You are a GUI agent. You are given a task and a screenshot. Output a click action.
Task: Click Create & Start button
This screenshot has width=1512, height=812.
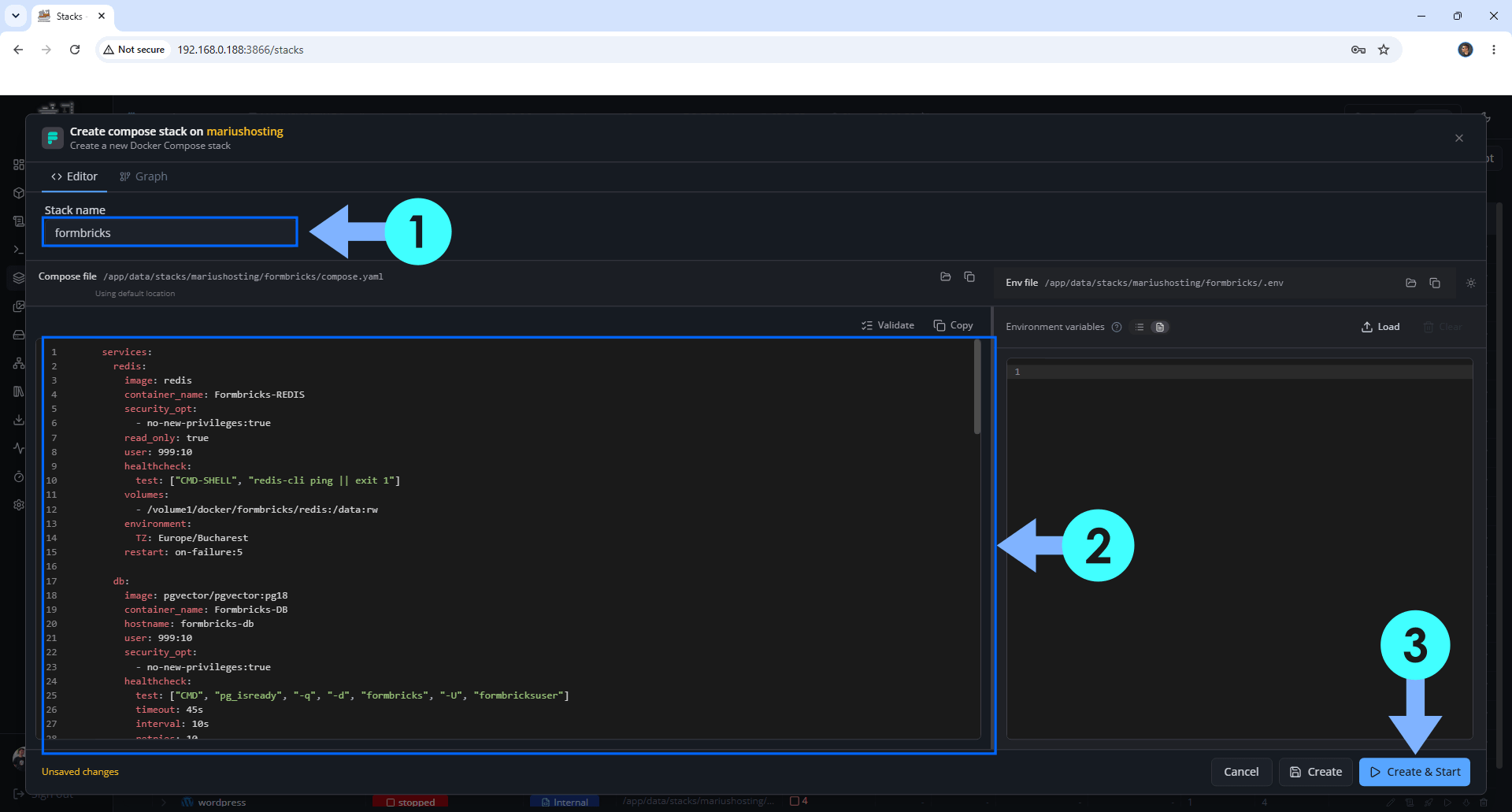[x=1415, y=772]
